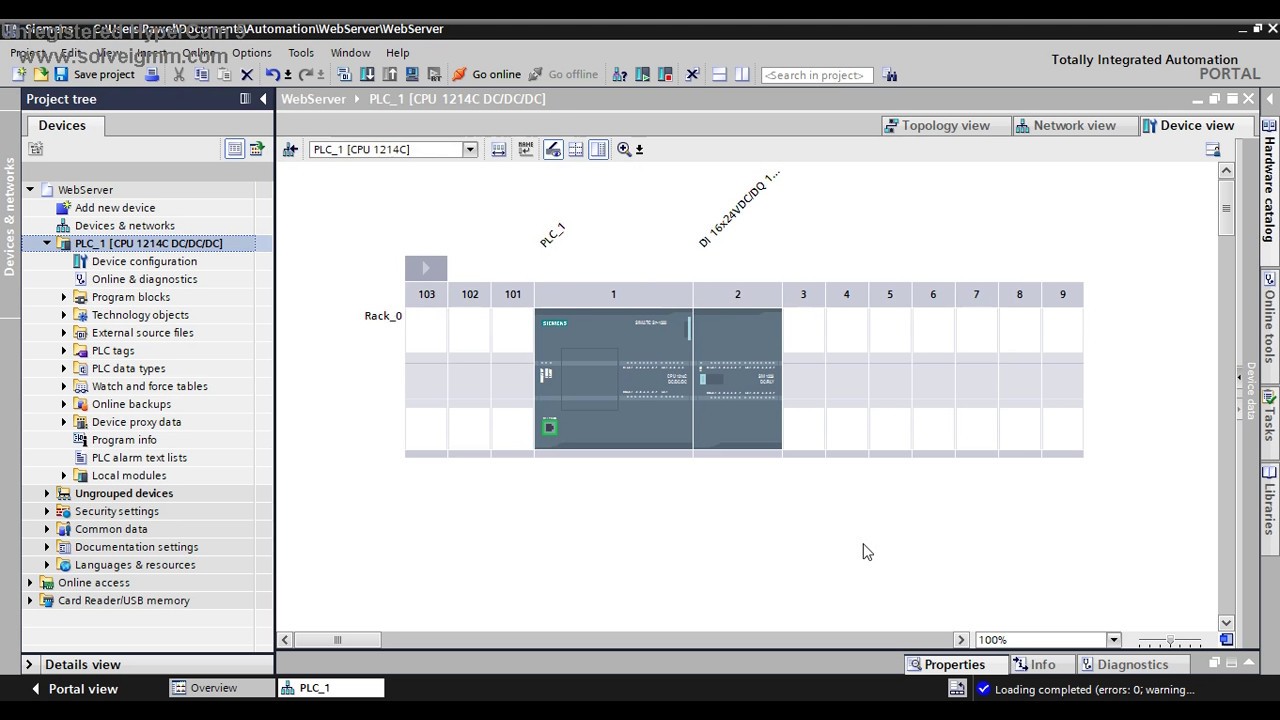Open Device configuration in the tree
Viewport: 1280px width, 720px height.
(x=144, y=261)
